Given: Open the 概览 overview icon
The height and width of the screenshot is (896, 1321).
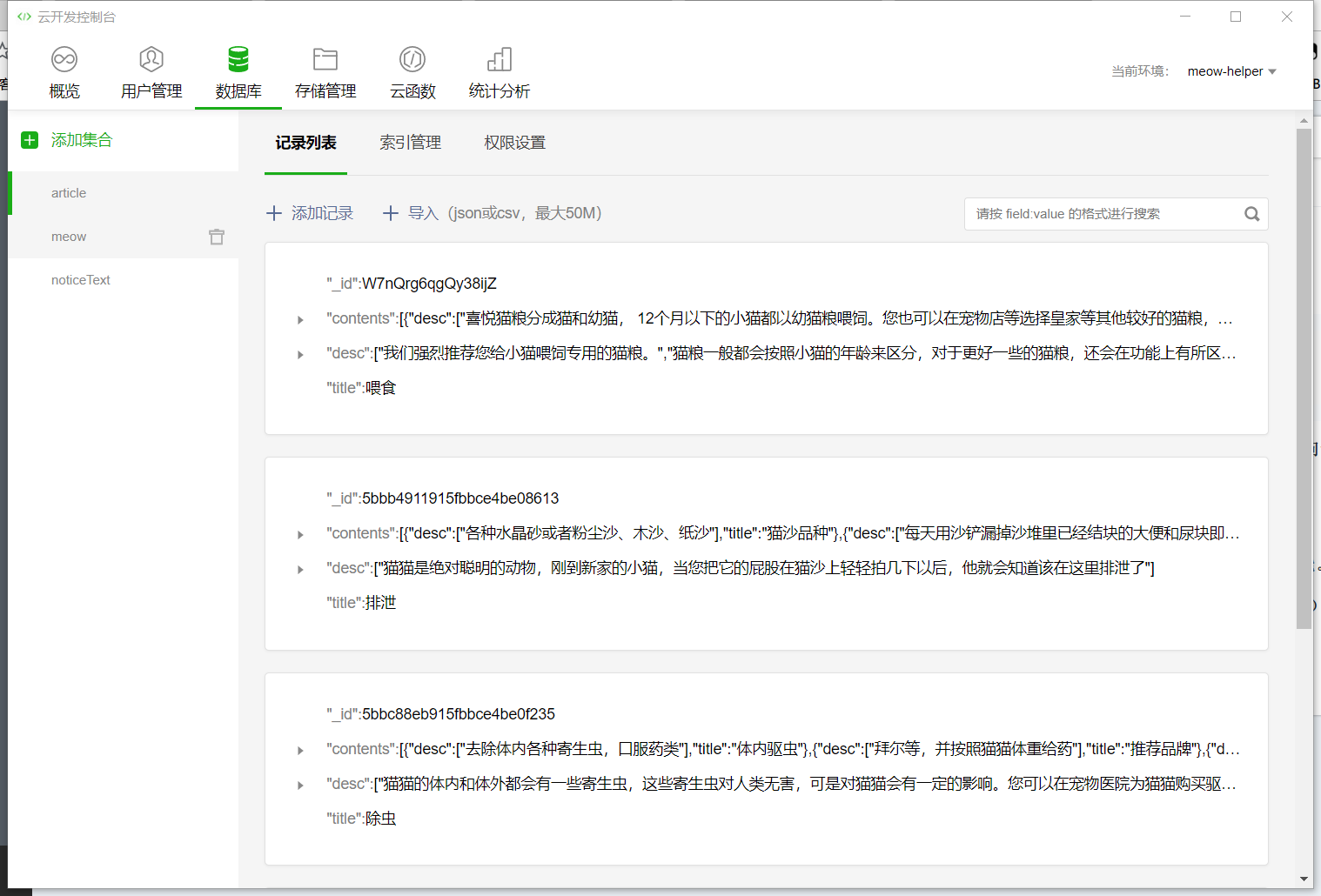Looking at the screenshot, I should pyautogui.click(x=64, y=59).
